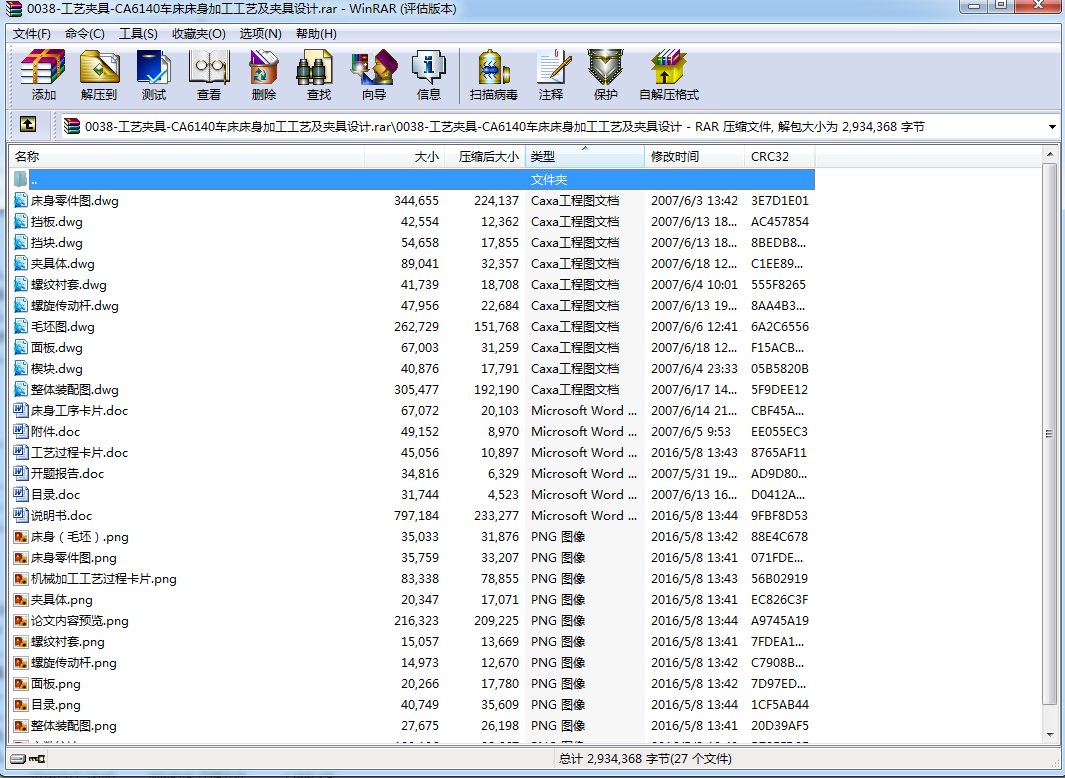Click the 扫描病毒 (Virus scan) icon
Viewport: 1065px width, 778px height.
pyautogui.click(x=494, y=67)
